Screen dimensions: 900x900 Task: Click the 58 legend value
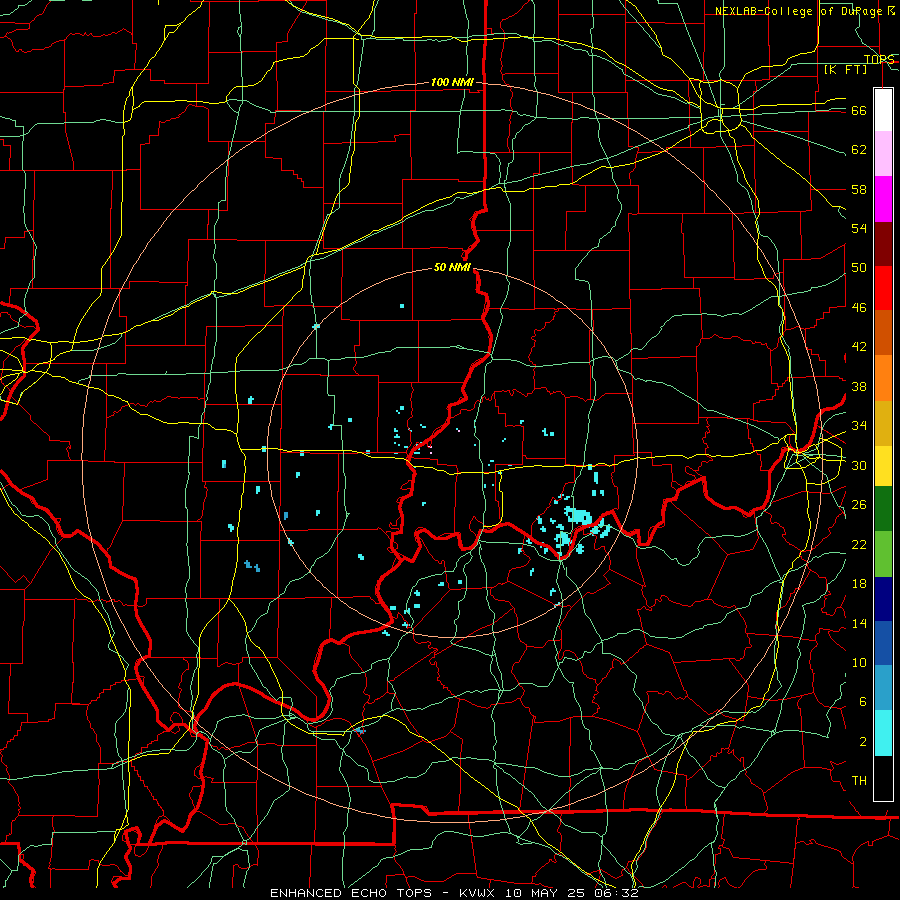coord(859,189)
